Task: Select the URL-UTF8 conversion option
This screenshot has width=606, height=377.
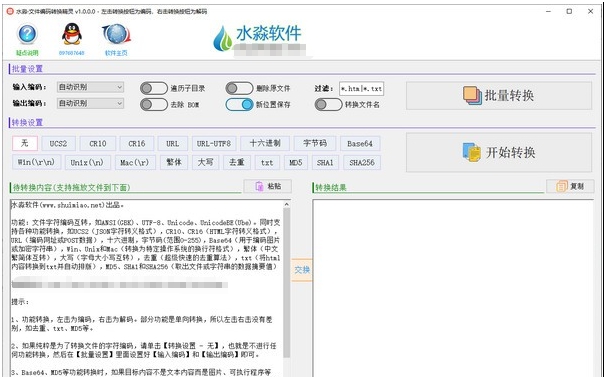Action: click(x=214, y=143)
